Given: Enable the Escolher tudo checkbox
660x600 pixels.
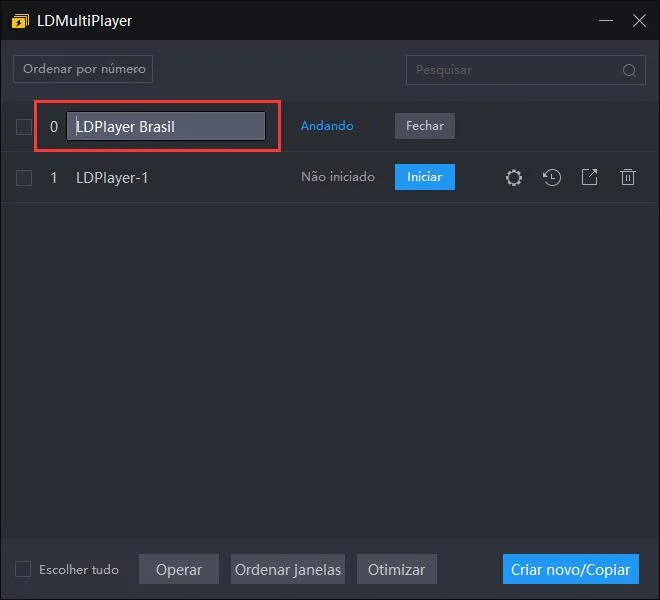Looking at the screenshot, I should click(23, 569).
